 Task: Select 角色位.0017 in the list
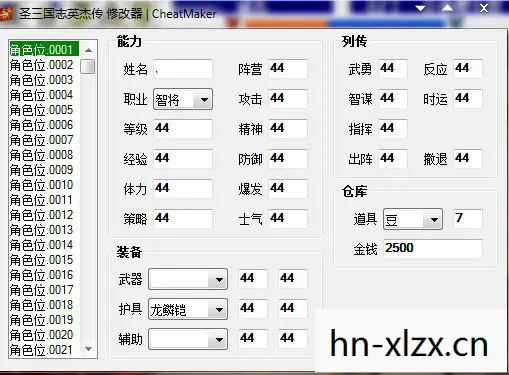[x=44, y=290]
